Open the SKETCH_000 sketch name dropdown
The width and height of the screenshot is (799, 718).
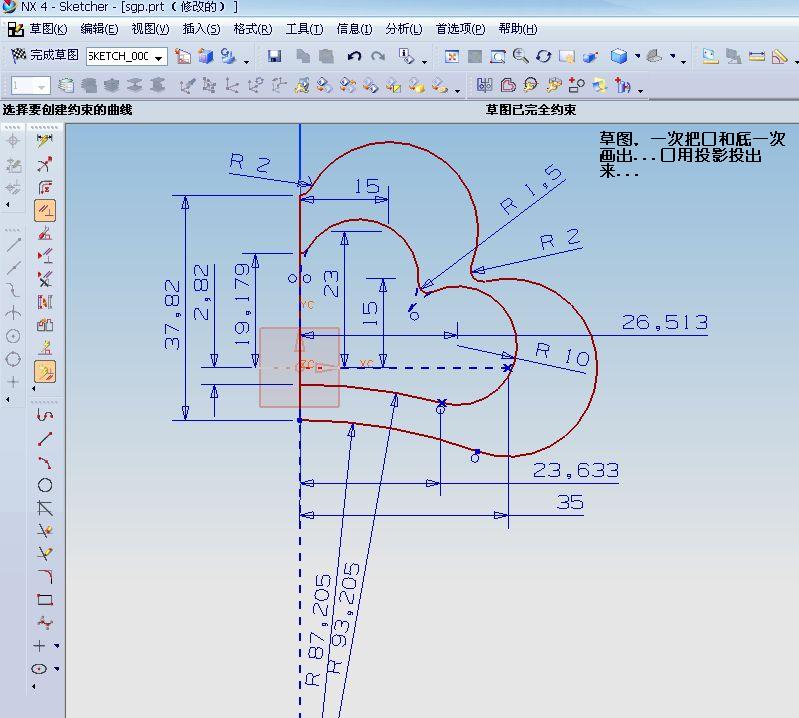[x=159, y=57]
